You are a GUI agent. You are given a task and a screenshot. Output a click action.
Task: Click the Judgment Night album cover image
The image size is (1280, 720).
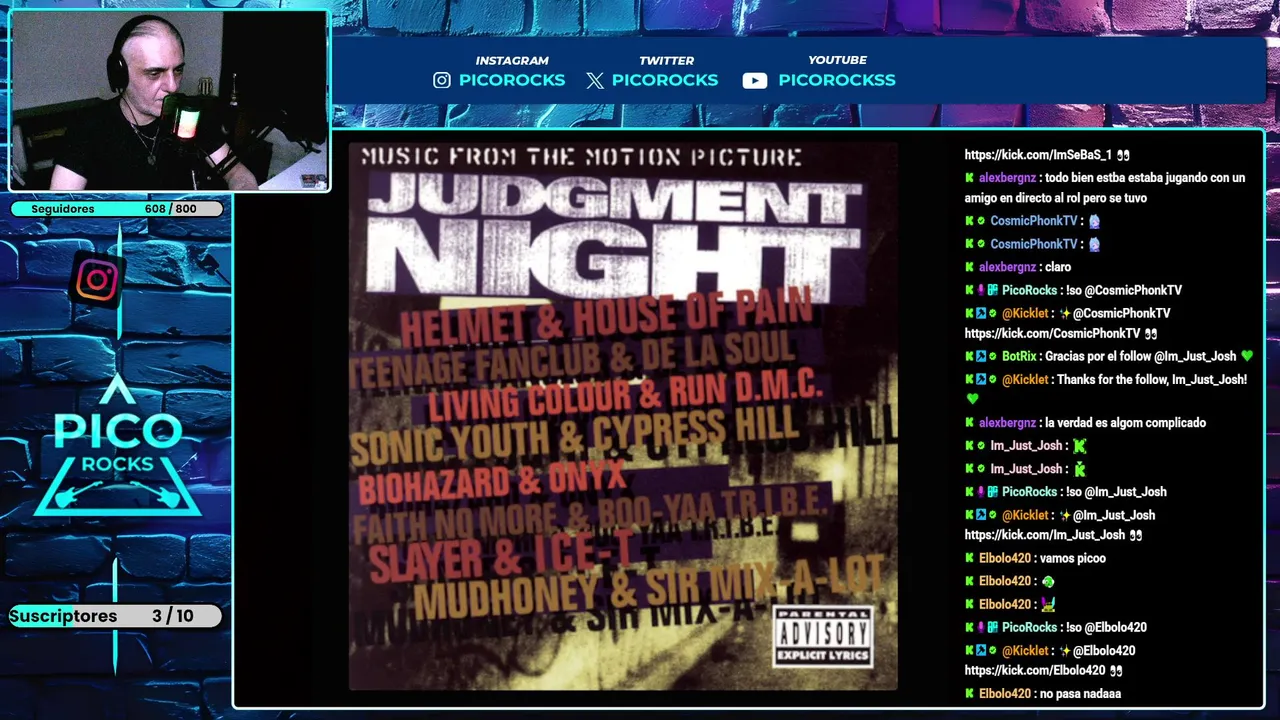[623, 416]
